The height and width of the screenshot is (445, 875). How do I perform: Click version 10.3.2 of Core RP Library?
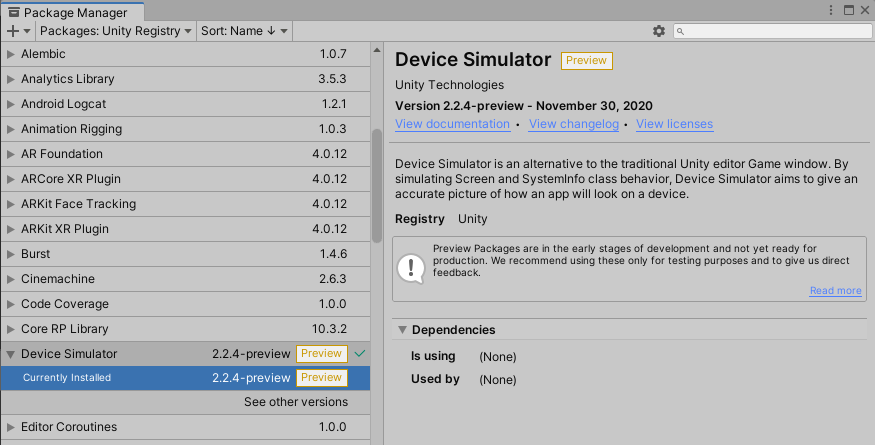click(329, 329)
